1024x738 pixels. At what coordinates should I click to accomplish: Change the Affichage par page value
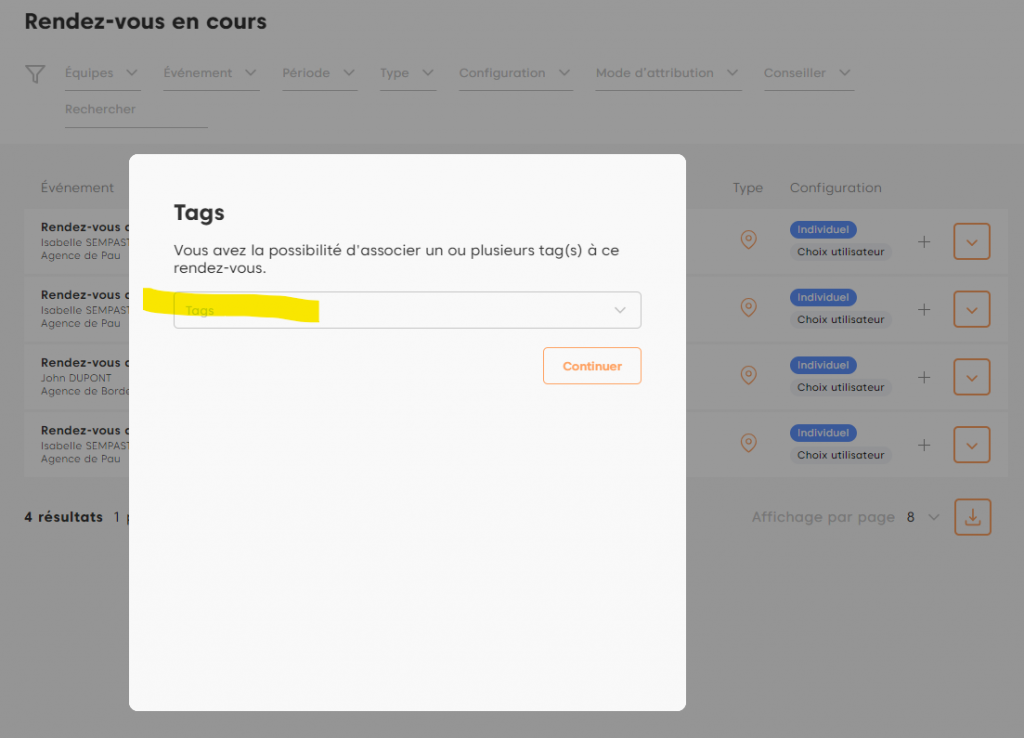(x=923, y=517)
